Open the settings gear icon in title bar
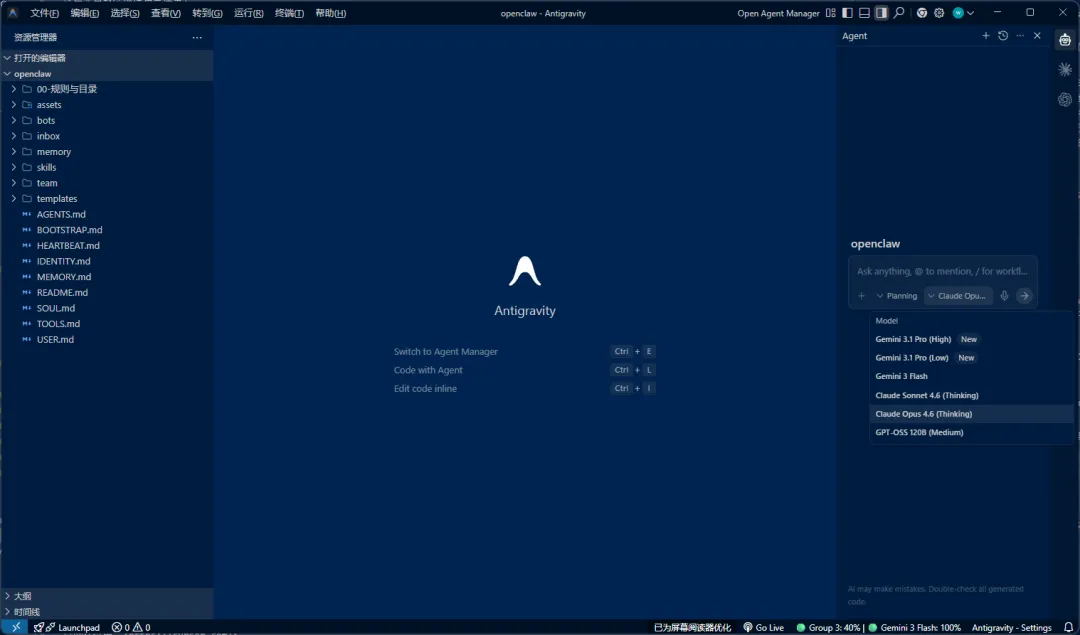 coord(939,12)
